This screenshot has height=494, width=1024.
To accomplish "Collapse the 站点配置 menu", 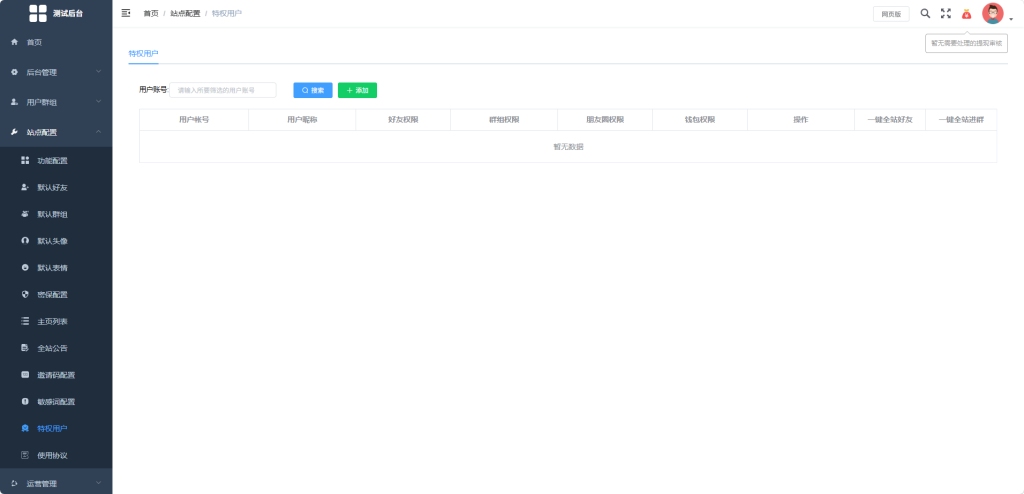I will pos(56,133).
